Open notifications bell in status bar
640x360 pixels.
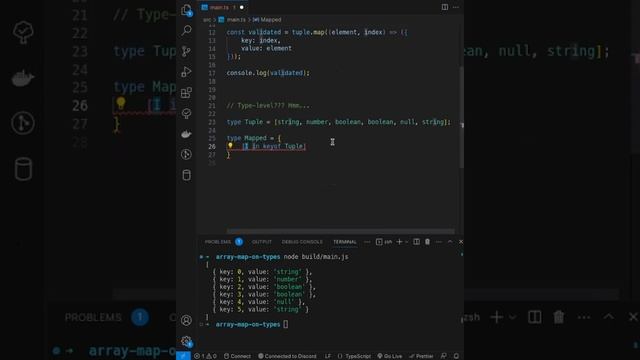[456, 356]
